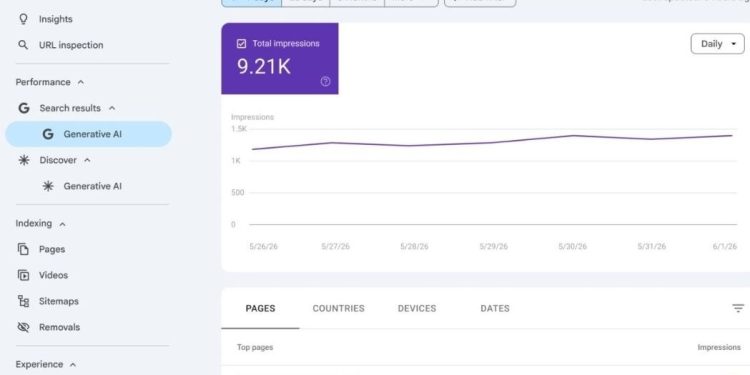Switch to the COUNTRIES tab
This screenshot has width=750, height=375.
(338, 309)
